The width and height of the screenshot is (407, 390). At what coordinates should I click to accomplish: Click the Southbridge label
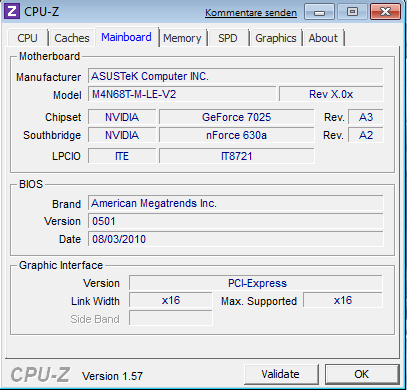coord(52,135)
